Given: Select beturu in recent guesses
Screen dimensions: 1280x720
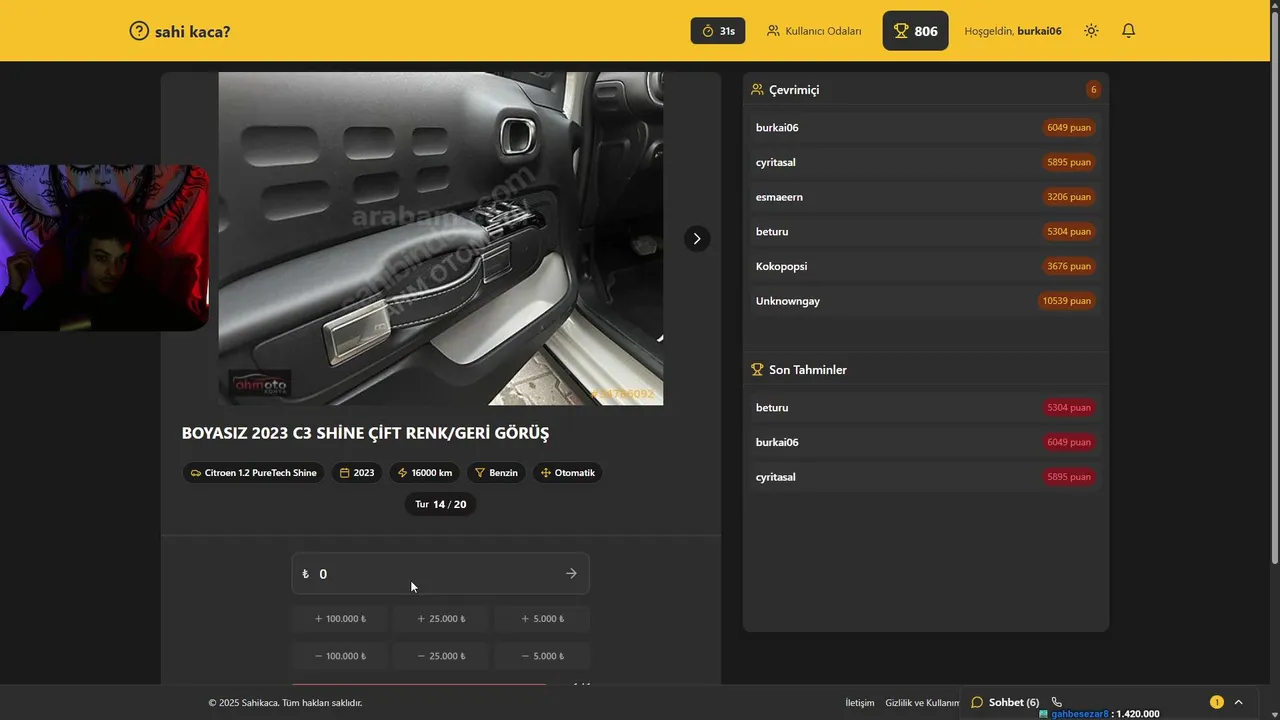Looking at the screenshot, I should [x=925, y=408].
